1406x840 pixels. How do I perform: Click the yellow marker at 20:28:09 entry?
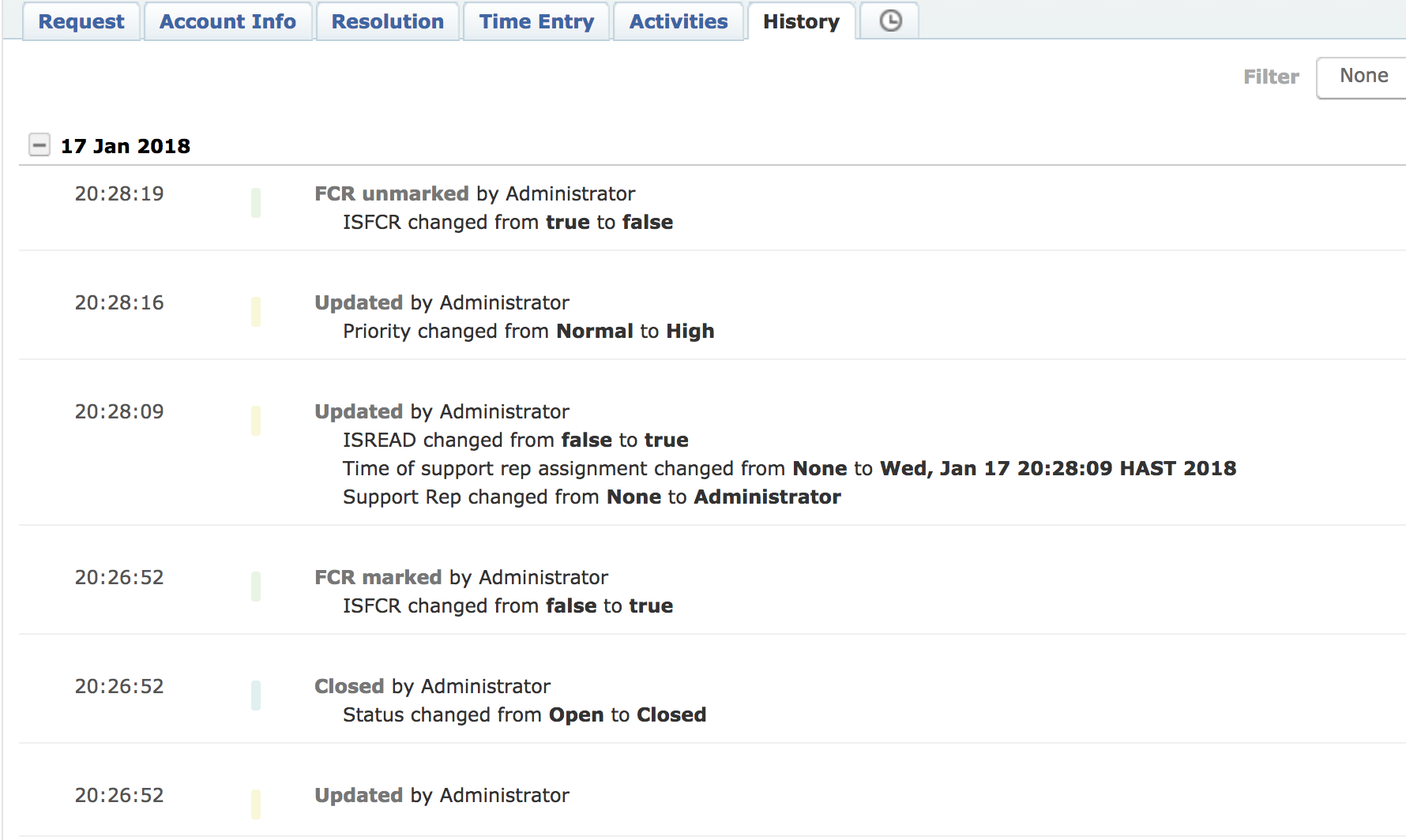coord(256,421)
